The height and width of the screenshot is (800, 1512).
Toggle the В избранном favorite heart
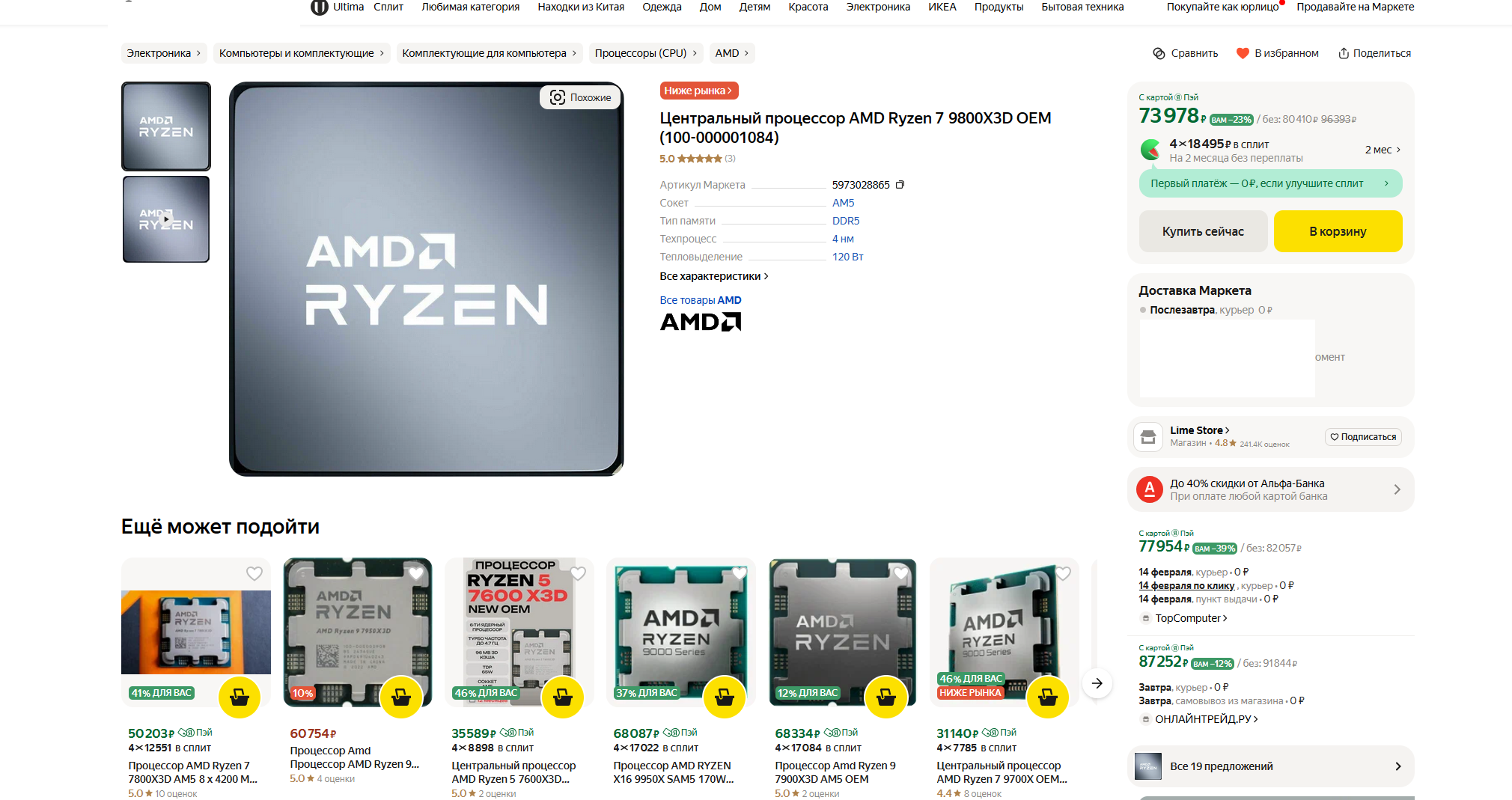coord(1243,53)
